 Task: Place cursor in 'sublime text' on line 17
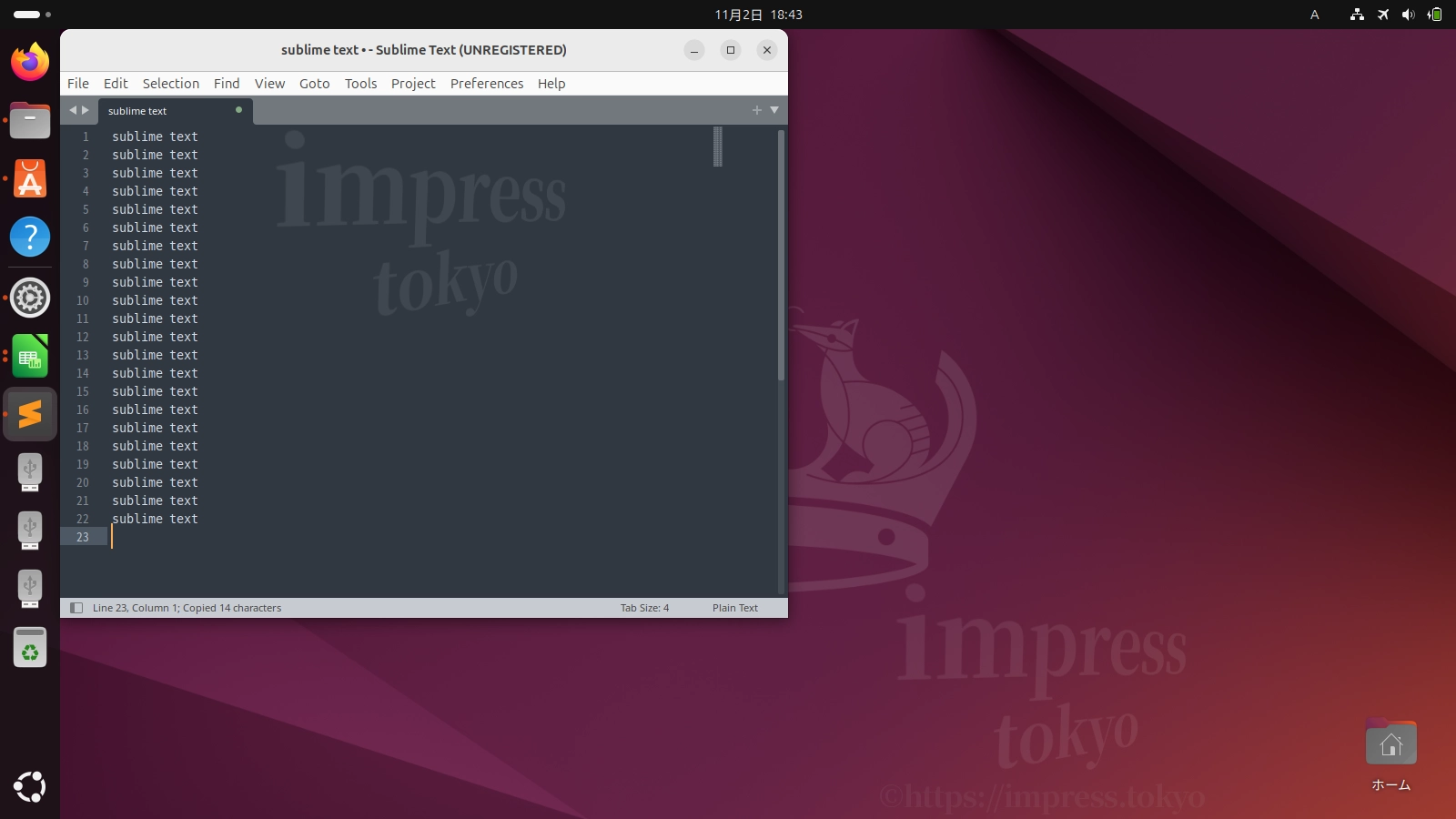click(155, 428)
